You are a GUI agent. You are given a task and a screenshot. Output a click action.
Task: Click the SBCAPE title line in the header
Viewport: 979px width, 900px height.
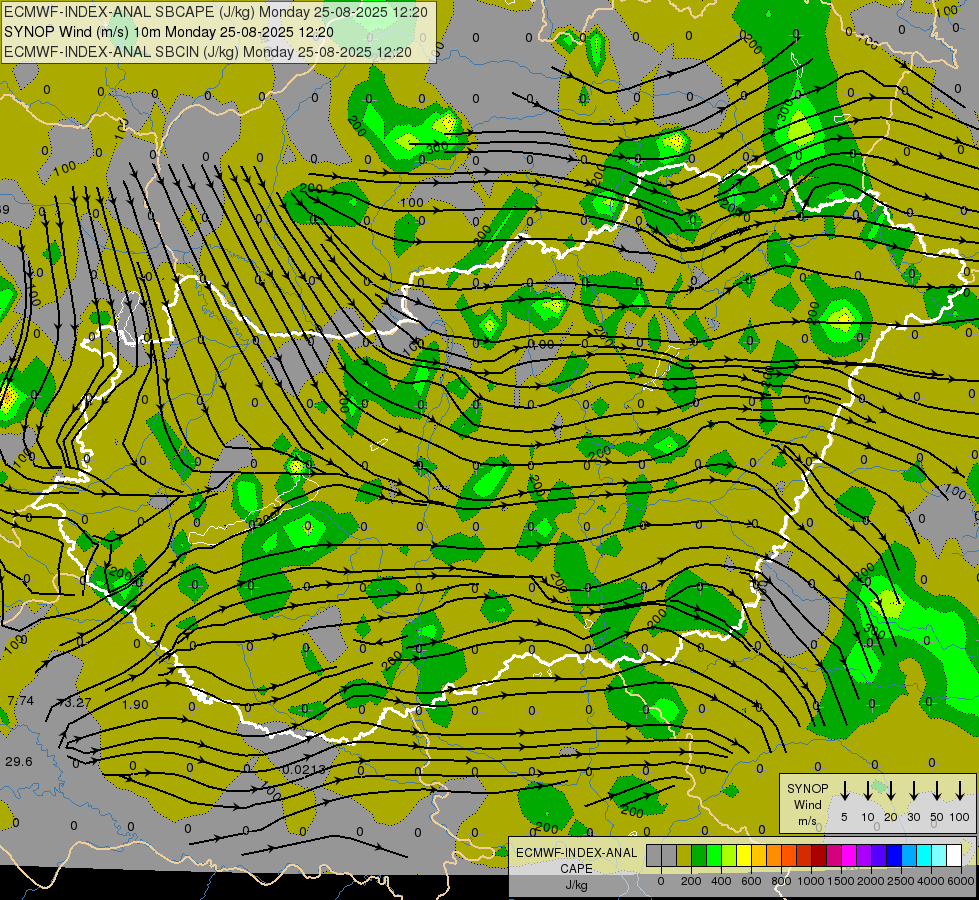click(x=215, y=12)
